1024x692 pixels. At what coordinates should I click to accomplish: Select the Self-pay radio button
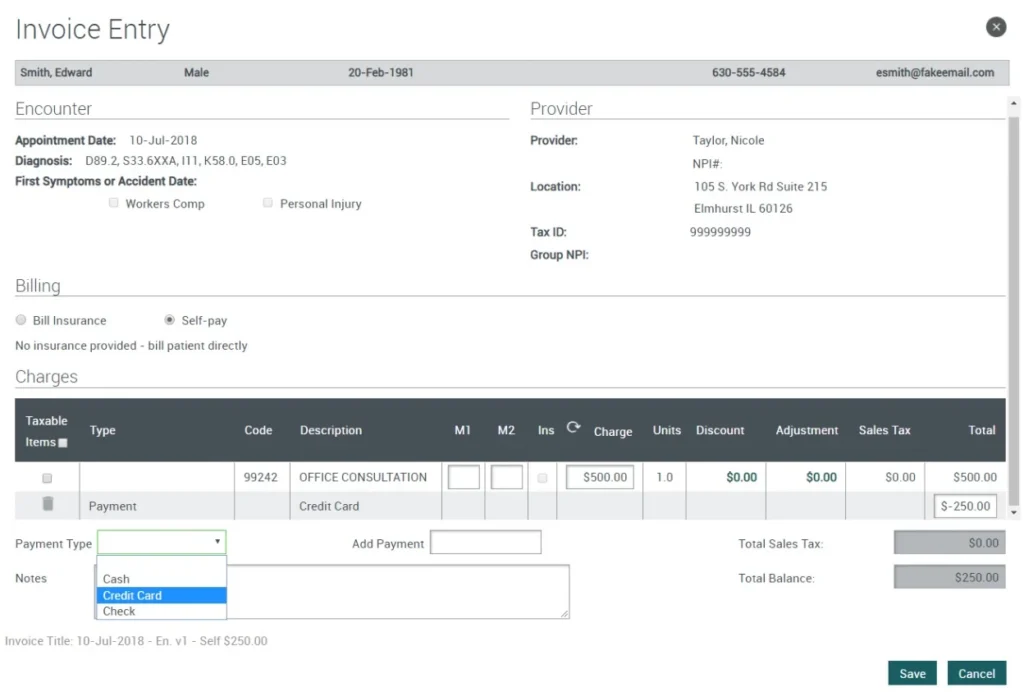(x=171, y=319)
